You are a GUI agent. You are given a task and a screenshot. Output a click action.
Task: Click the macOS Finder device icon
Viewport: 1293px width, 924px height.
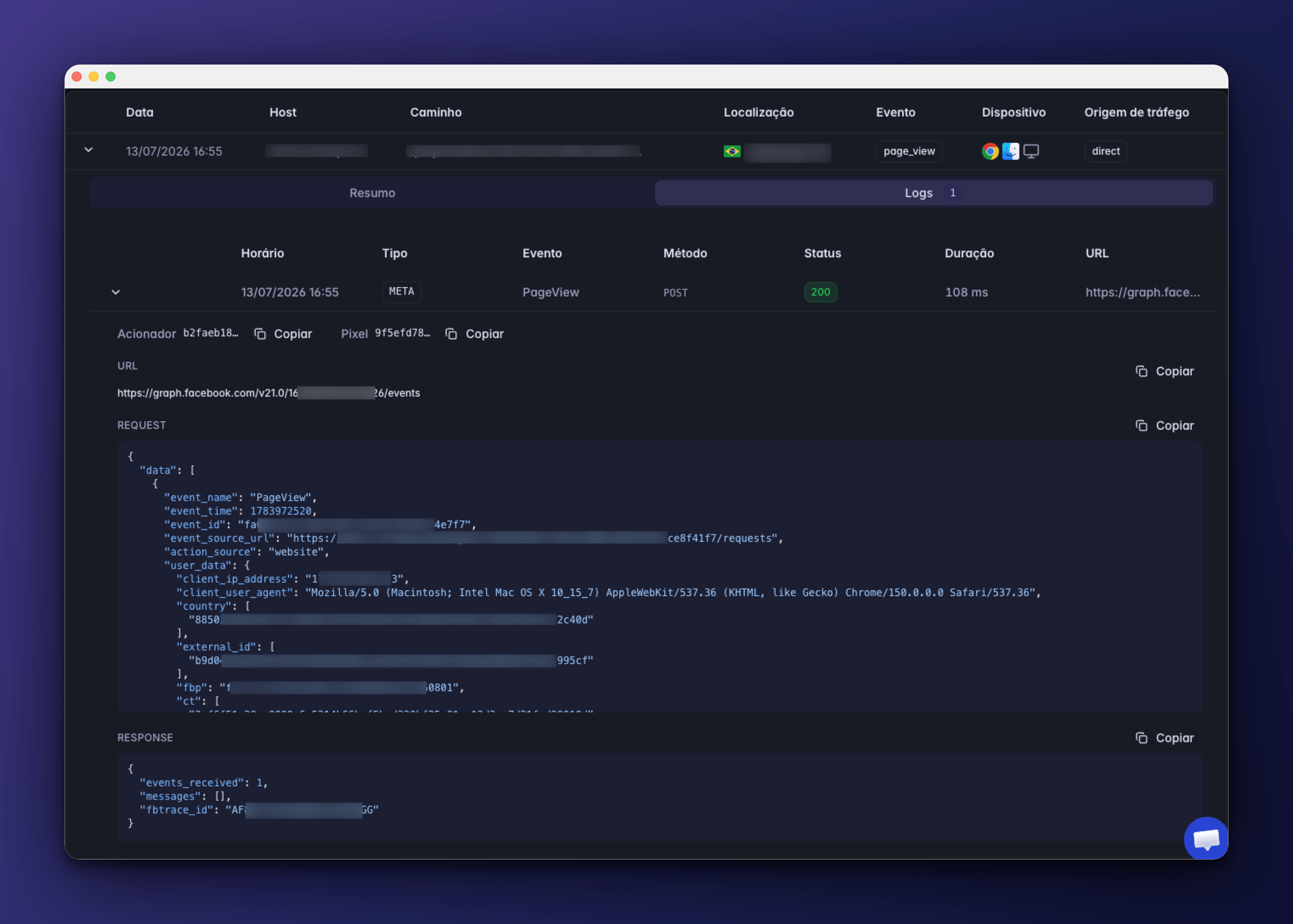[1010, 151]
